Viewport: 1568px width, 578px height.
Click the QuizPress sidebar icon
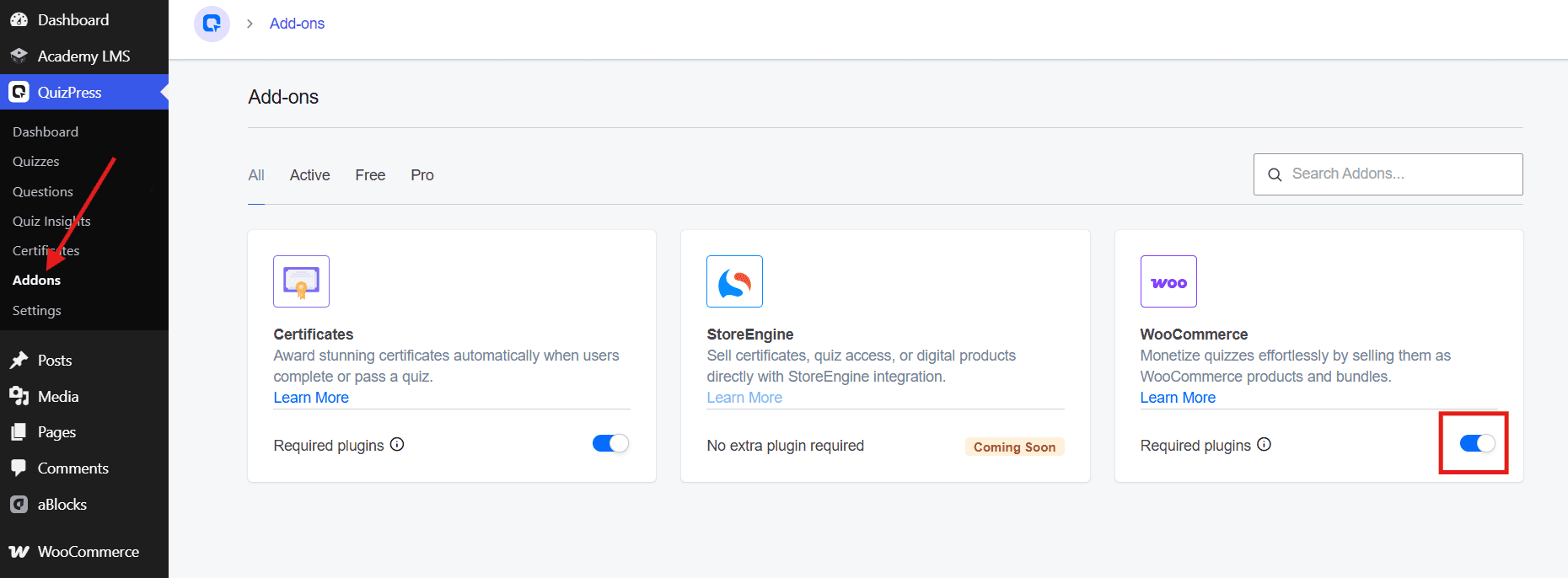click(19, 92)
